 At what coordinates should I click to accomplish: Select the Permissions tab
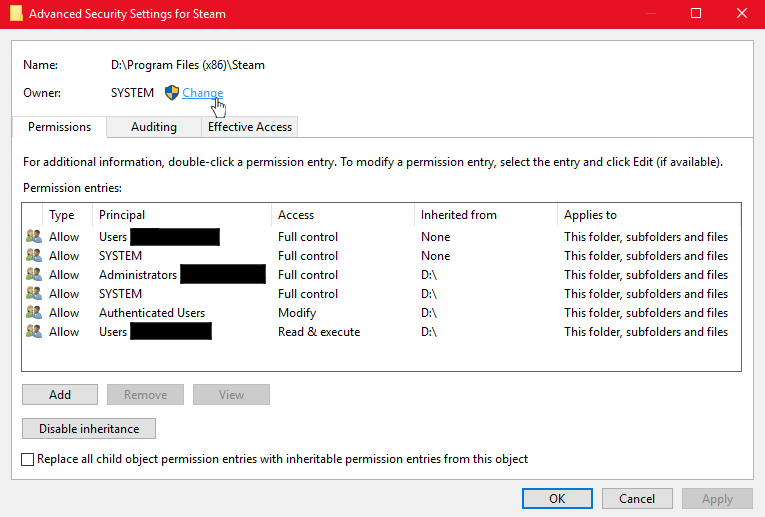(59, 127)
